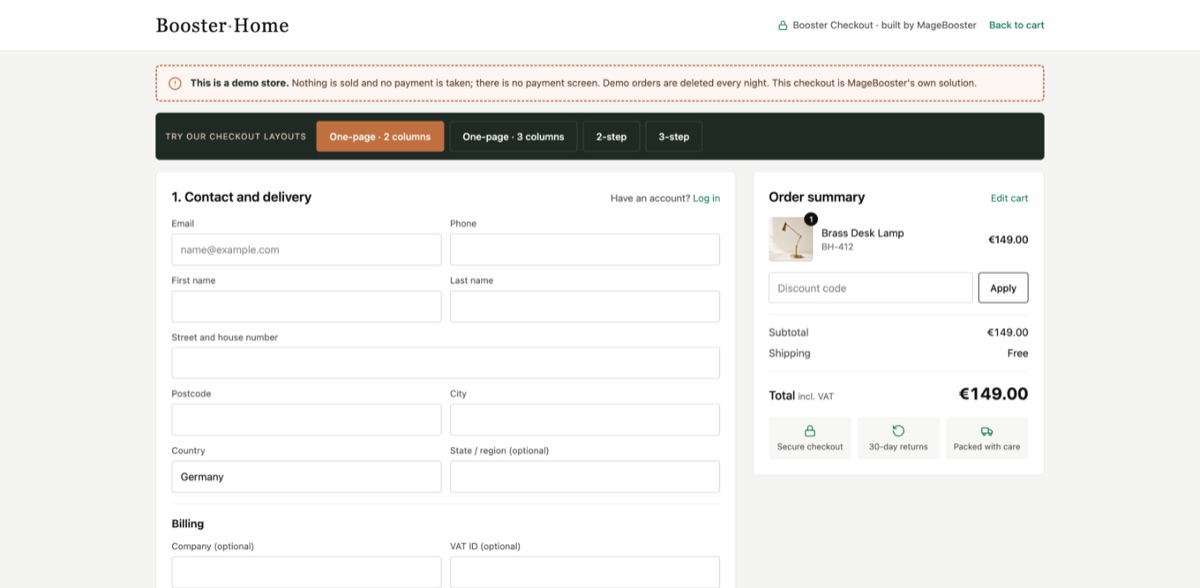Apply the discount code
The image size is (1200, 588).
[1003, 288]
